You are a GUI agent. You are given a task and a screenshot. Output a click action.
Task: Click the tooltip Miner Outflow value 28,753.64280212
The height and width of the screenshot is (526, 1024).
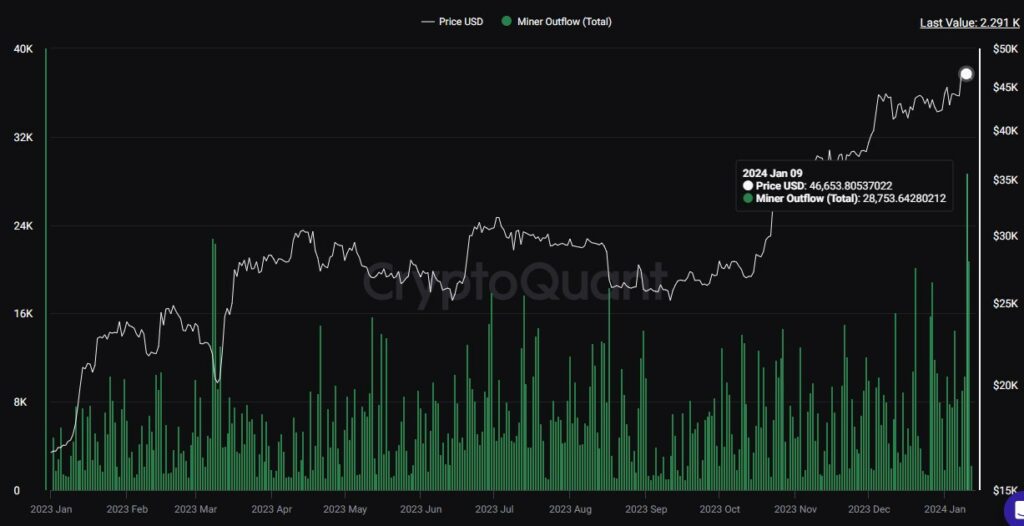(x=904, y=199)
